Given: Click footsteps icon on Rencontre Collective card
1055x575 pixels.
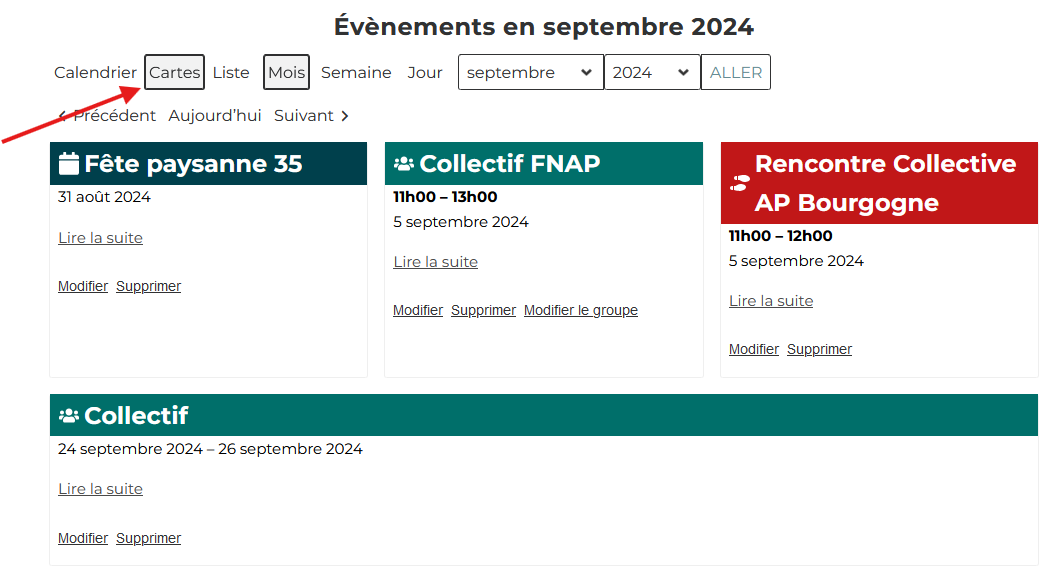Looking at the screenshot, I should tap(740, 183).
